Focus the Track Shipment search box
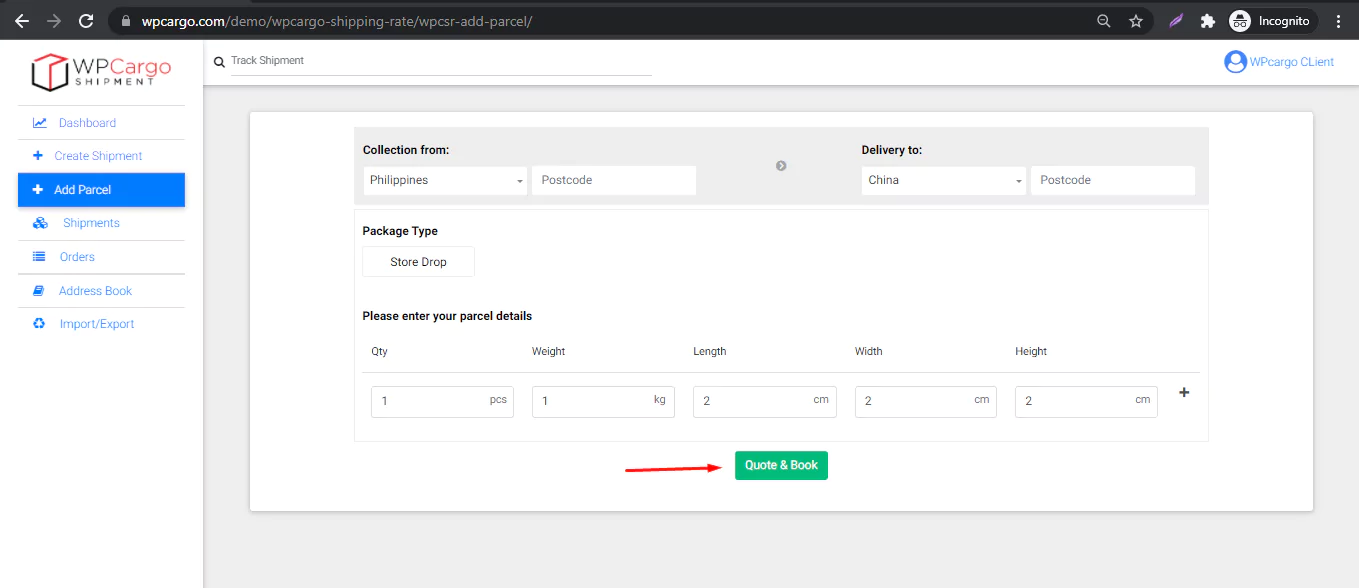 (x=440, y=61)
